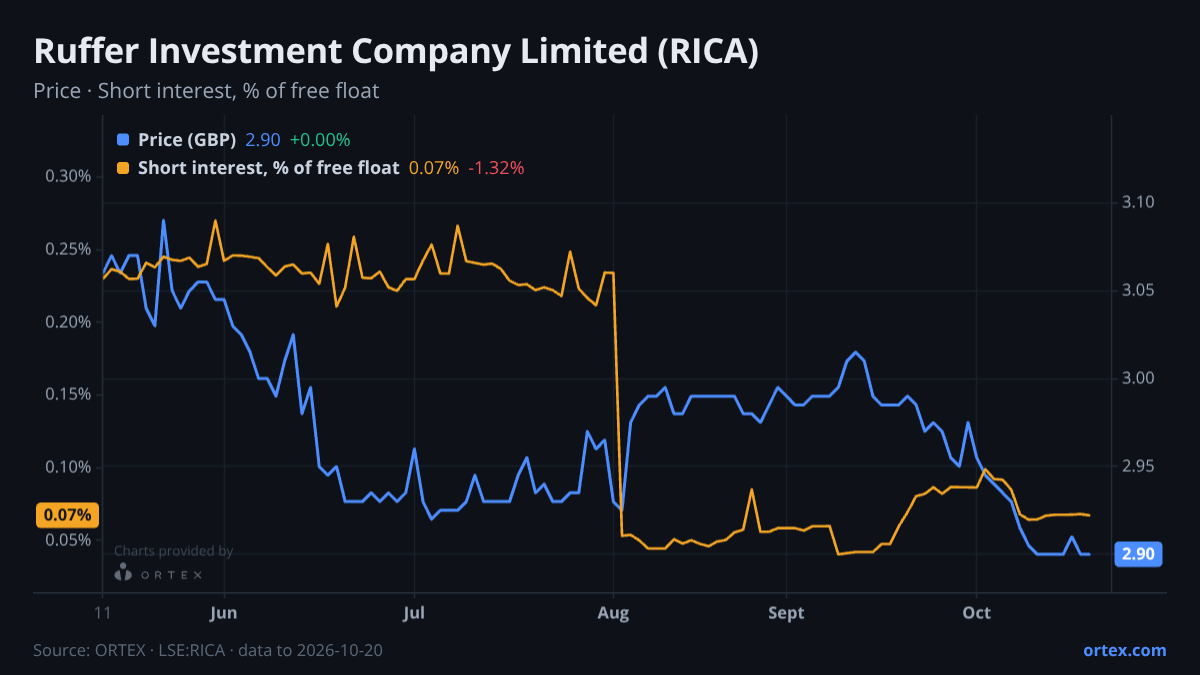Screen dimensions: 1200x675
Task: Click the ORTEX logo icon
Action: [x=124, y=573]
